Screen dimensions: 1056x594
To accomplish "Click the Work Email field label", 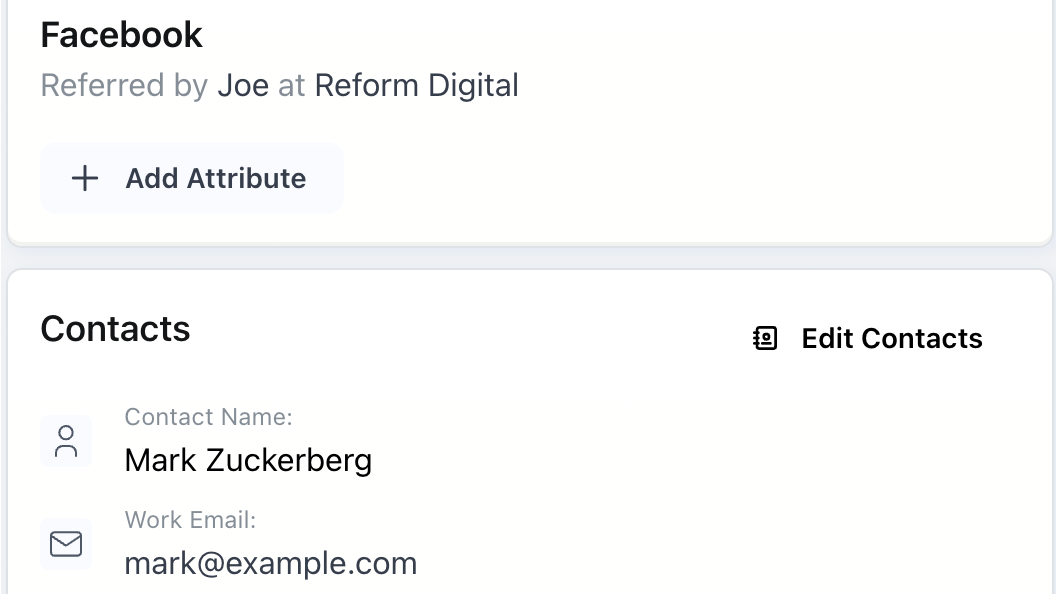I will coord(190,520).
